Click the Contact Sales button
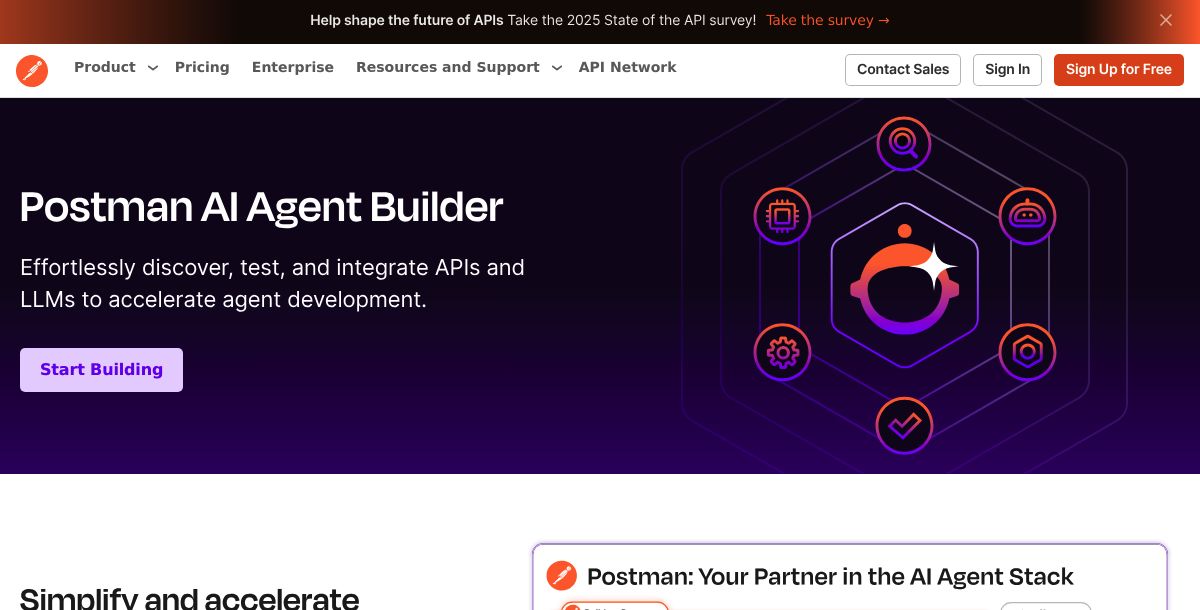Viewport: 1200px width, 610px height. [903, 70]
